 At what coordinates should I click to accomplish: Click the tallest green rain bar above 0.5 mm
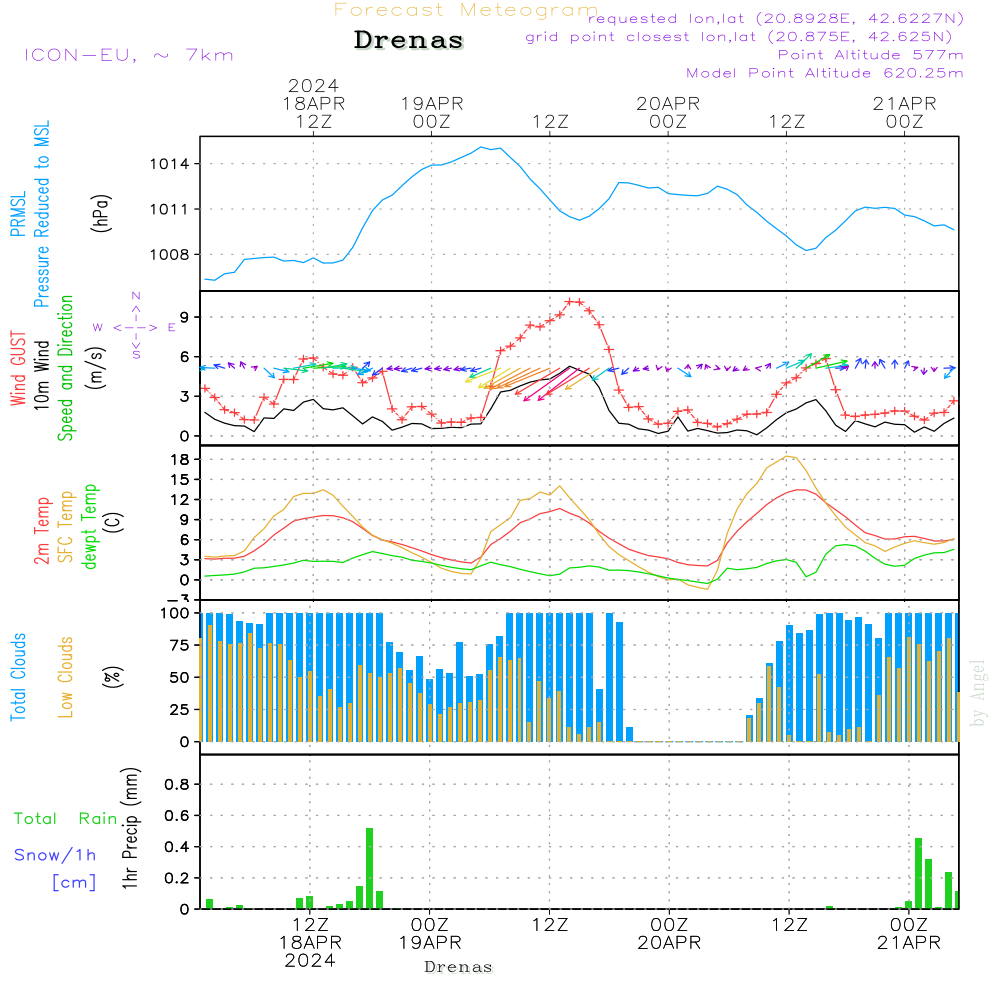(x=369, y=869)
